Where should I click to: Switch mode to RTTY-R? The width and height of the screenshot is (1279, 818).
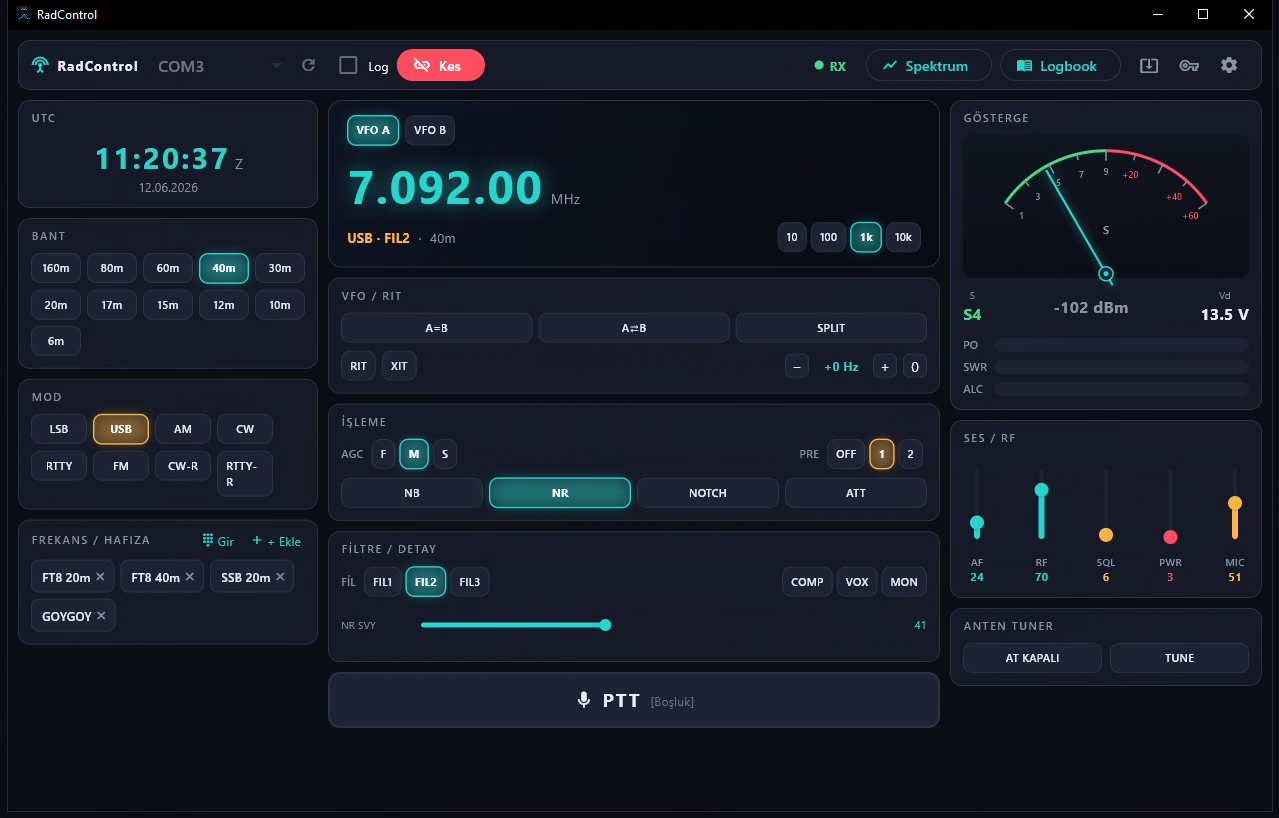tap(245, 473)
